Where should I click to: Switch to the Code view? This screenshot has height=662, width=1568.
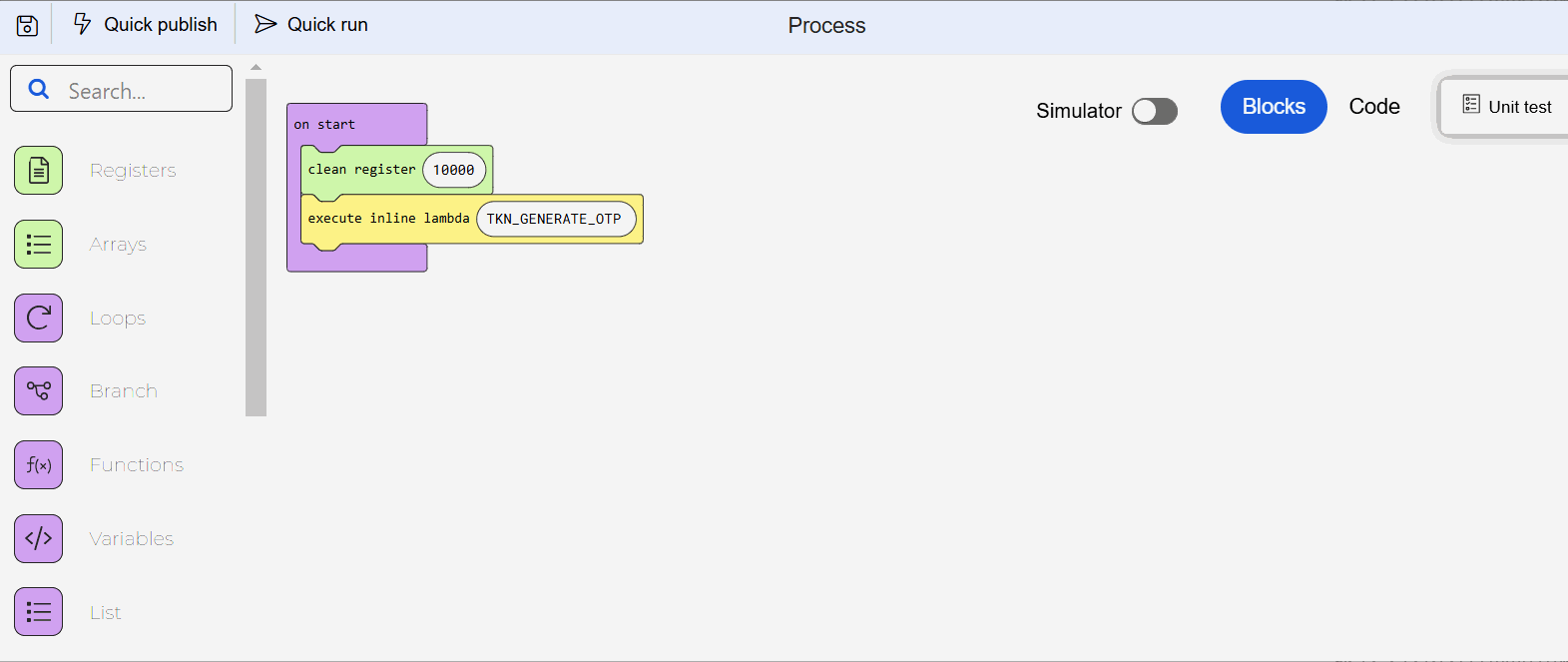click(1374, 106)
